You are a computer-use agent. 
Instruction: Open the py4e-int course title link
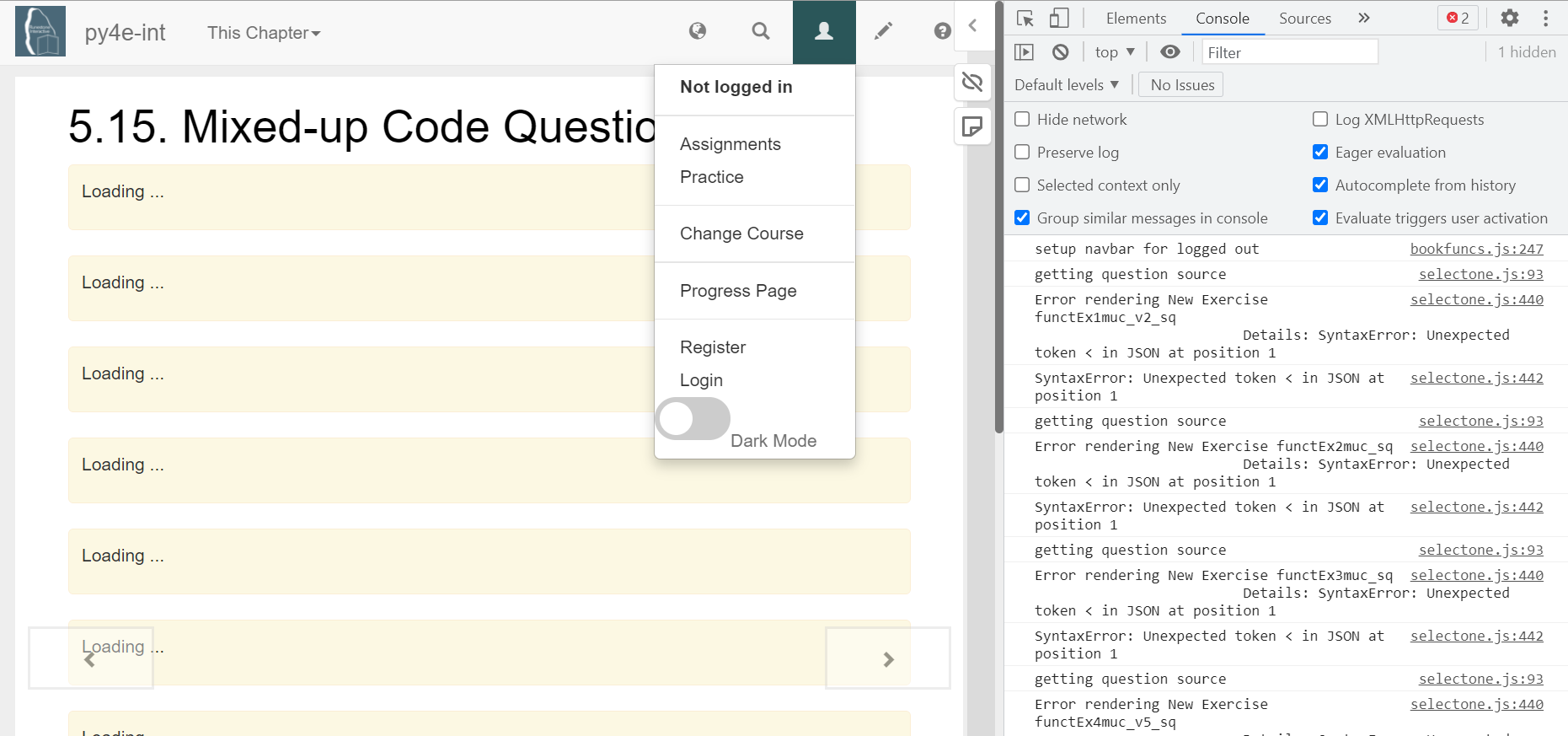tap(125, 33)
